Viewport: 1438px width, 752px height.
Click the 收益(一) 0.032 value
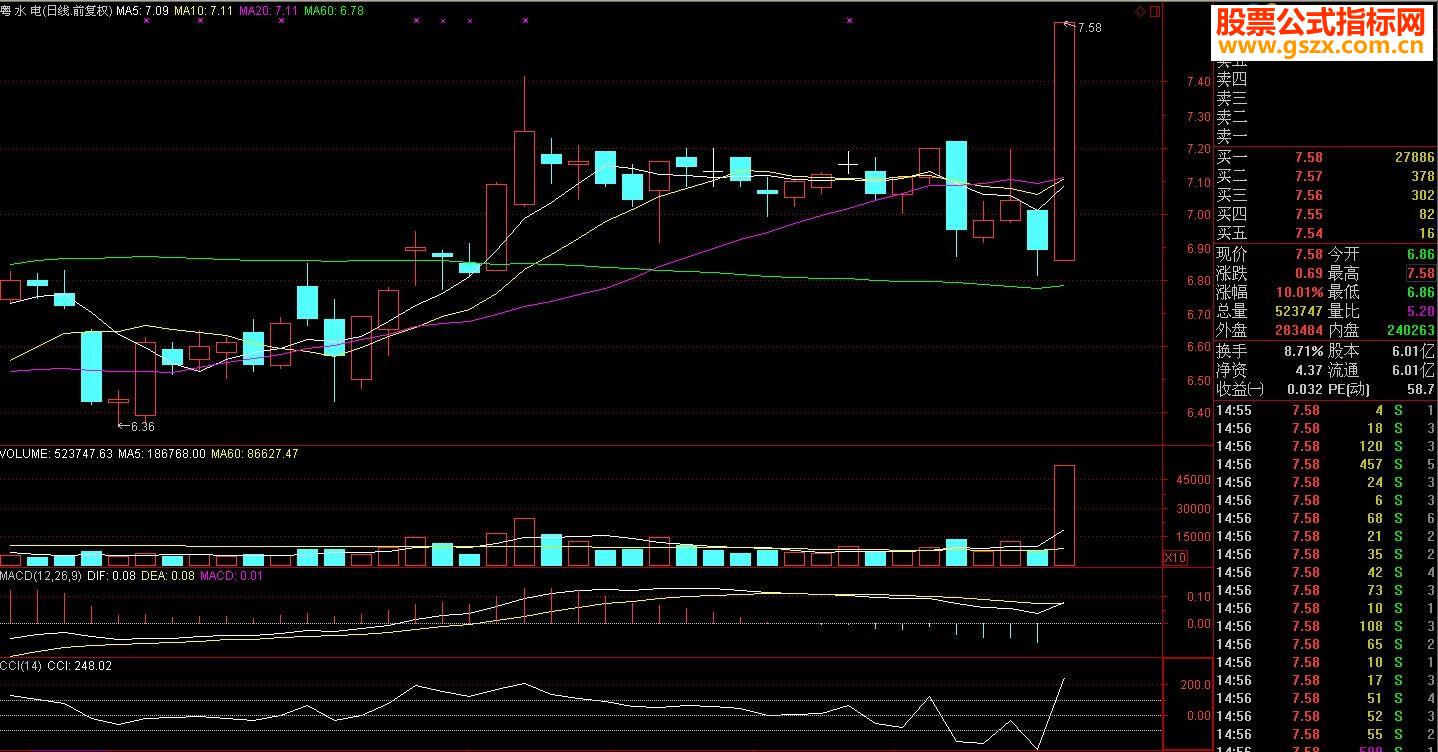(1305, 389)
